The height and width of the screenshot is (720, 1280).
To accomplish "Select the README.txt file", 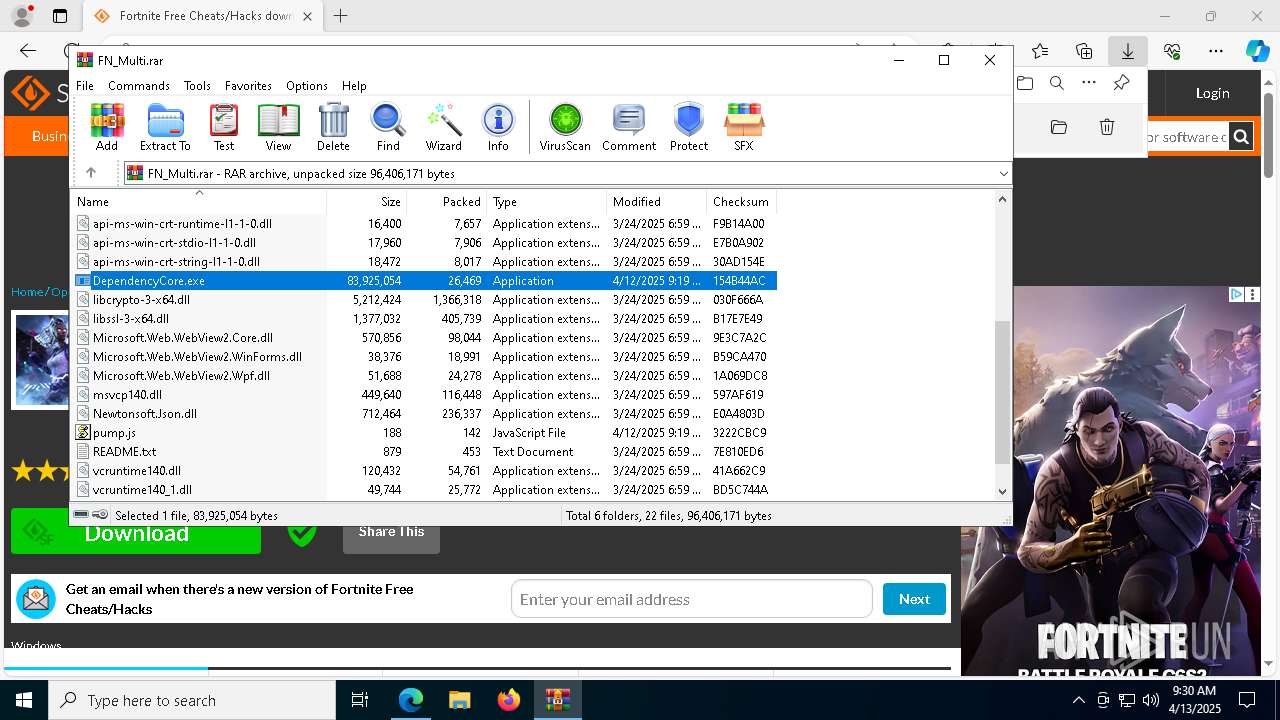I will [x=124, y=452].
